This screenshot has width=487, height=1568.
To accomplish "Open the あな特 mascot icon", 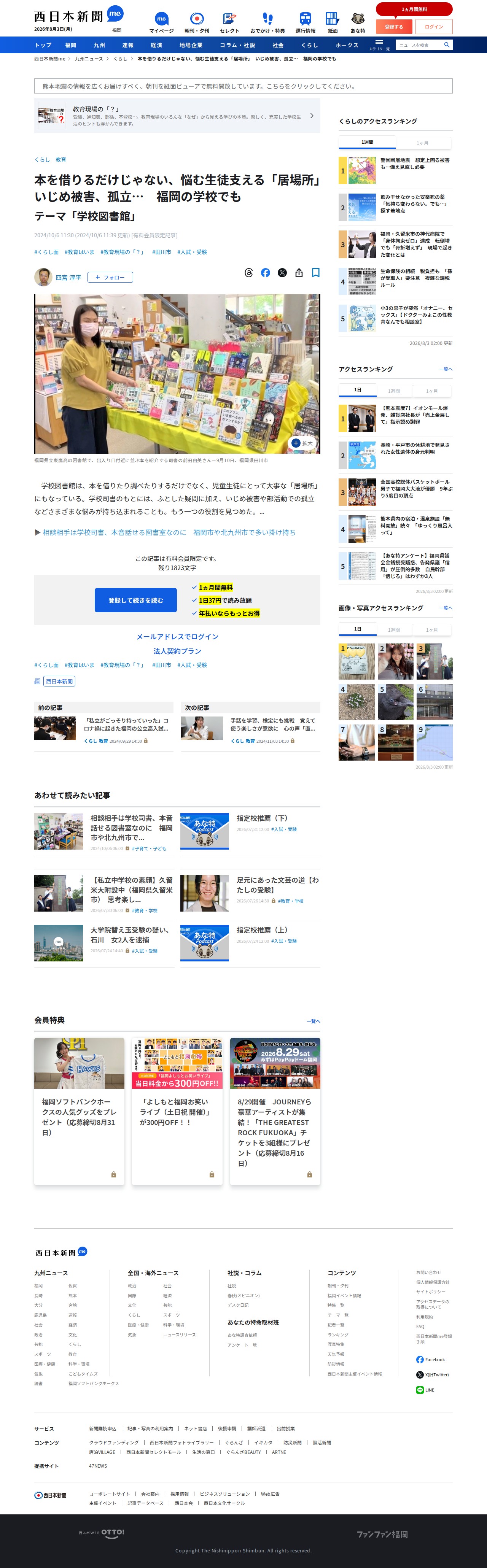I will pyautogui.click(x=358, y=22).
